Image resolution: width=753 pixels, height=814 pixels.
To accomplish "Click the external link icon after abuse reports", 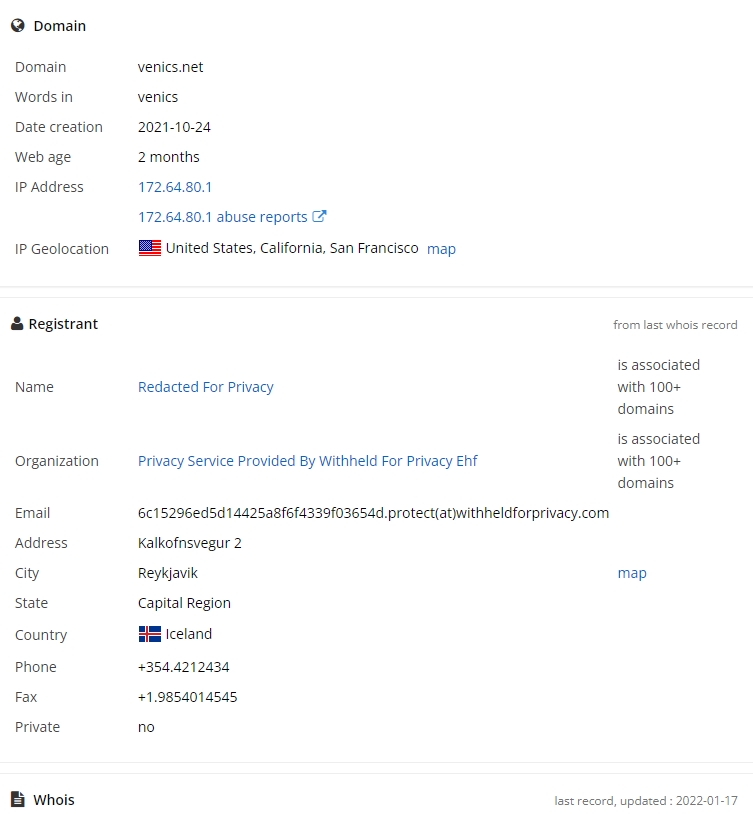I will (x=320, y=216).
